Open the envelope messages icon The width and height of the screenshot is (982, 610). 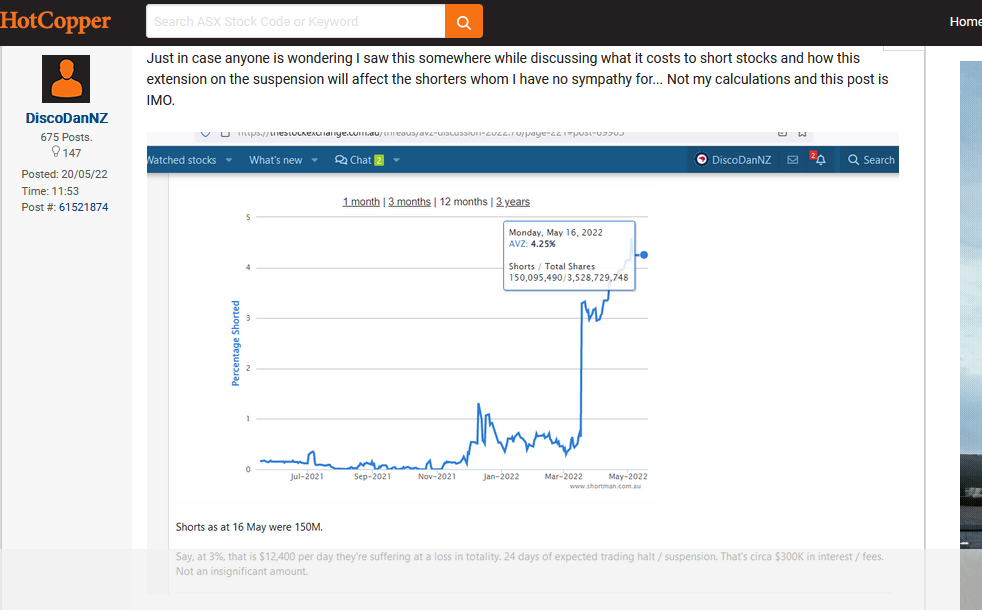click(792, 160)
